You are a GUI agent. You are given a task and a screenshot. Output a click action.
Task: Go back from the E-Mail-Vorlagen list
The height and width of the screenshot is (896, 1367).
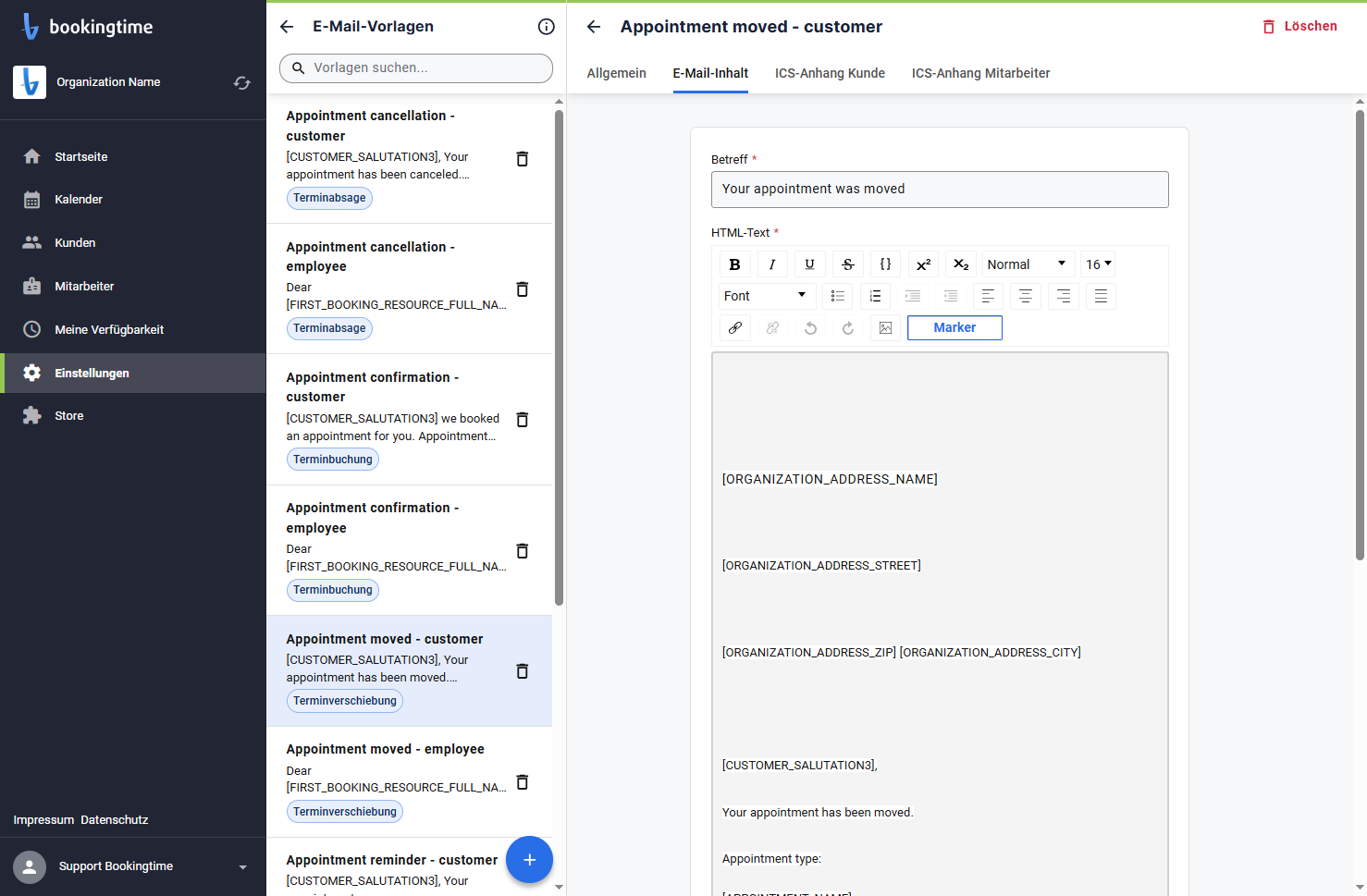287,27
